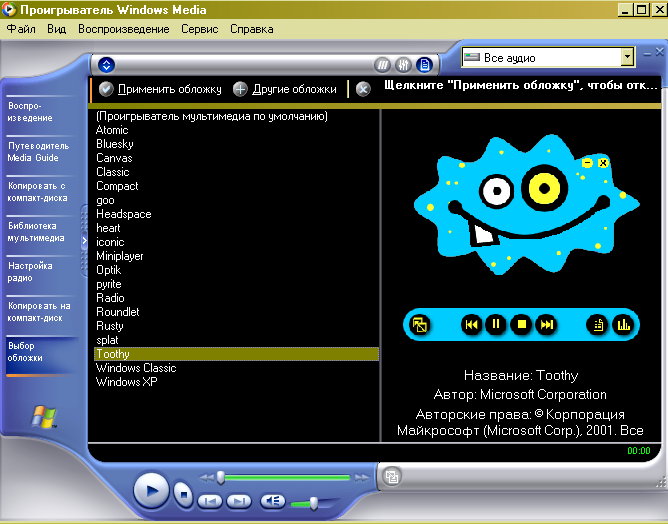Viewport: 668px width, 524px height.
Task: Select the 'Atomic' skin
Action: [236, 130]
